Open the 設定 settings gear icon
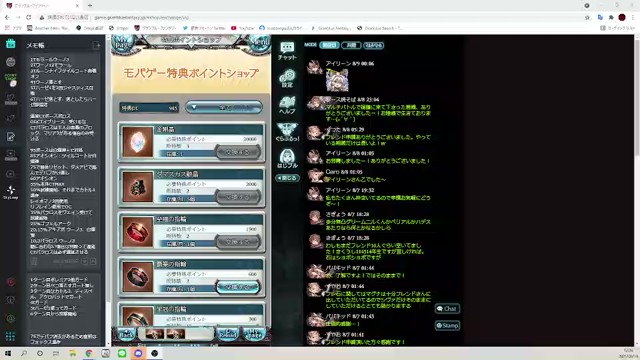The image size is (640, 360). pyautogui.click(x=287, y=78)
